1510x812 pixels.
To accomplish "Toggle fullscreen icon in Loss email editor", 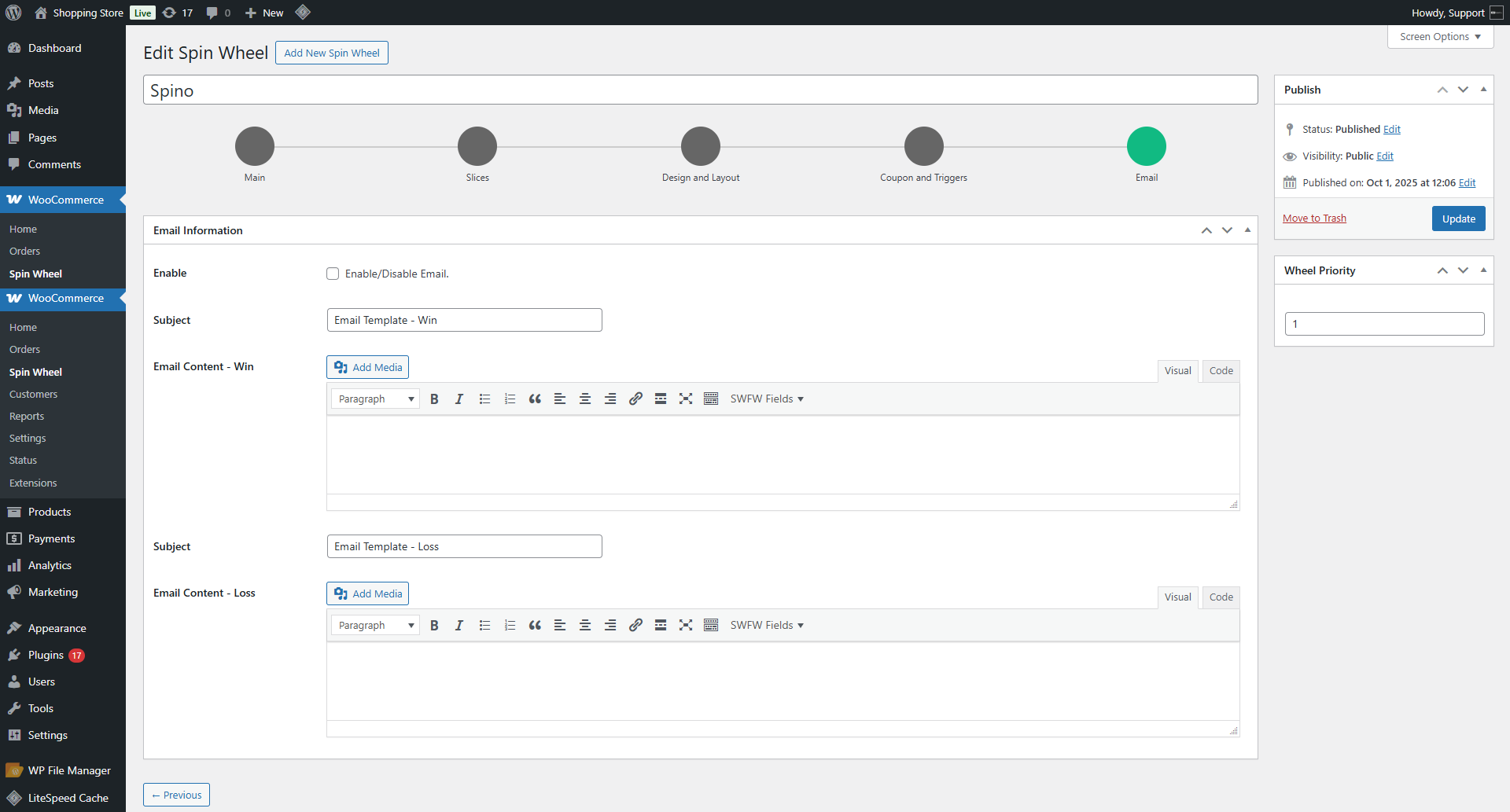I will (686, 626).
